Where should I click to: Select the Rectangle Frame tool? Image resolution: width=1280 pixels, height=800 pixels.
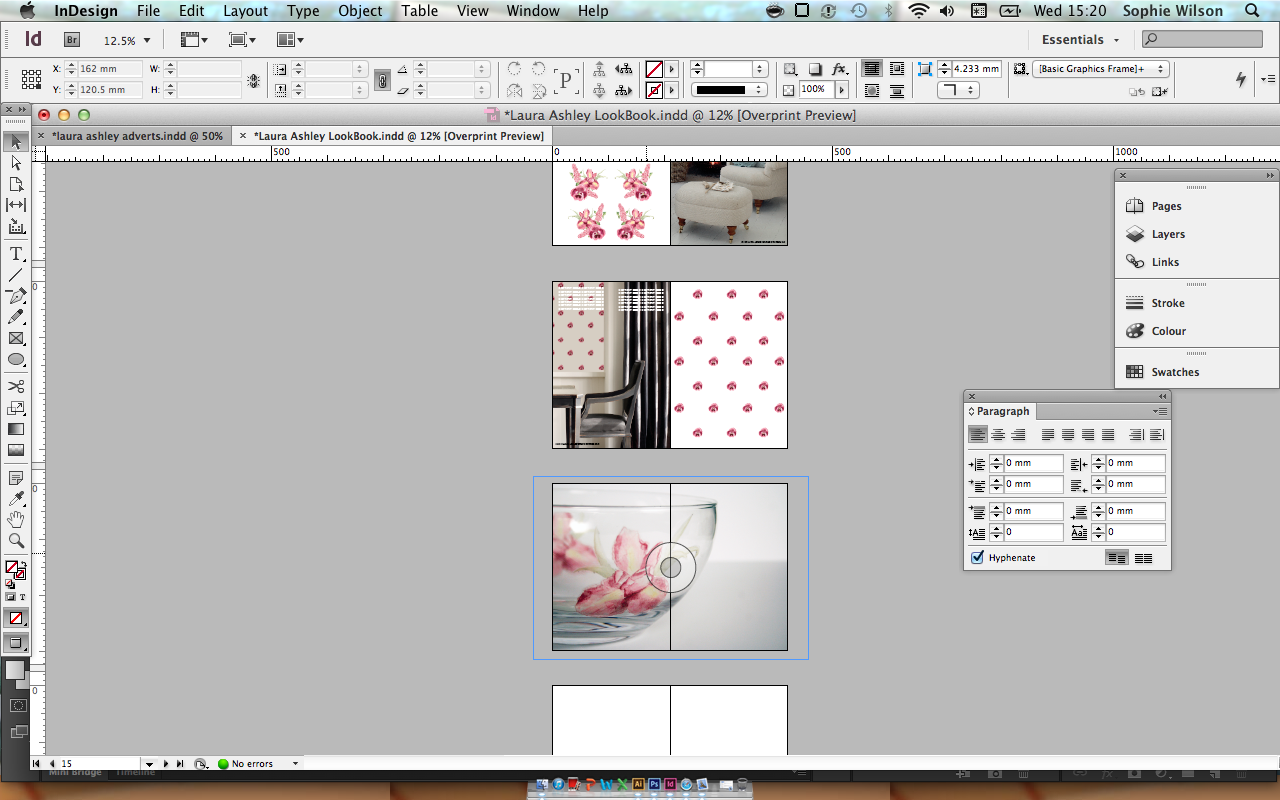tap(16, 338)
